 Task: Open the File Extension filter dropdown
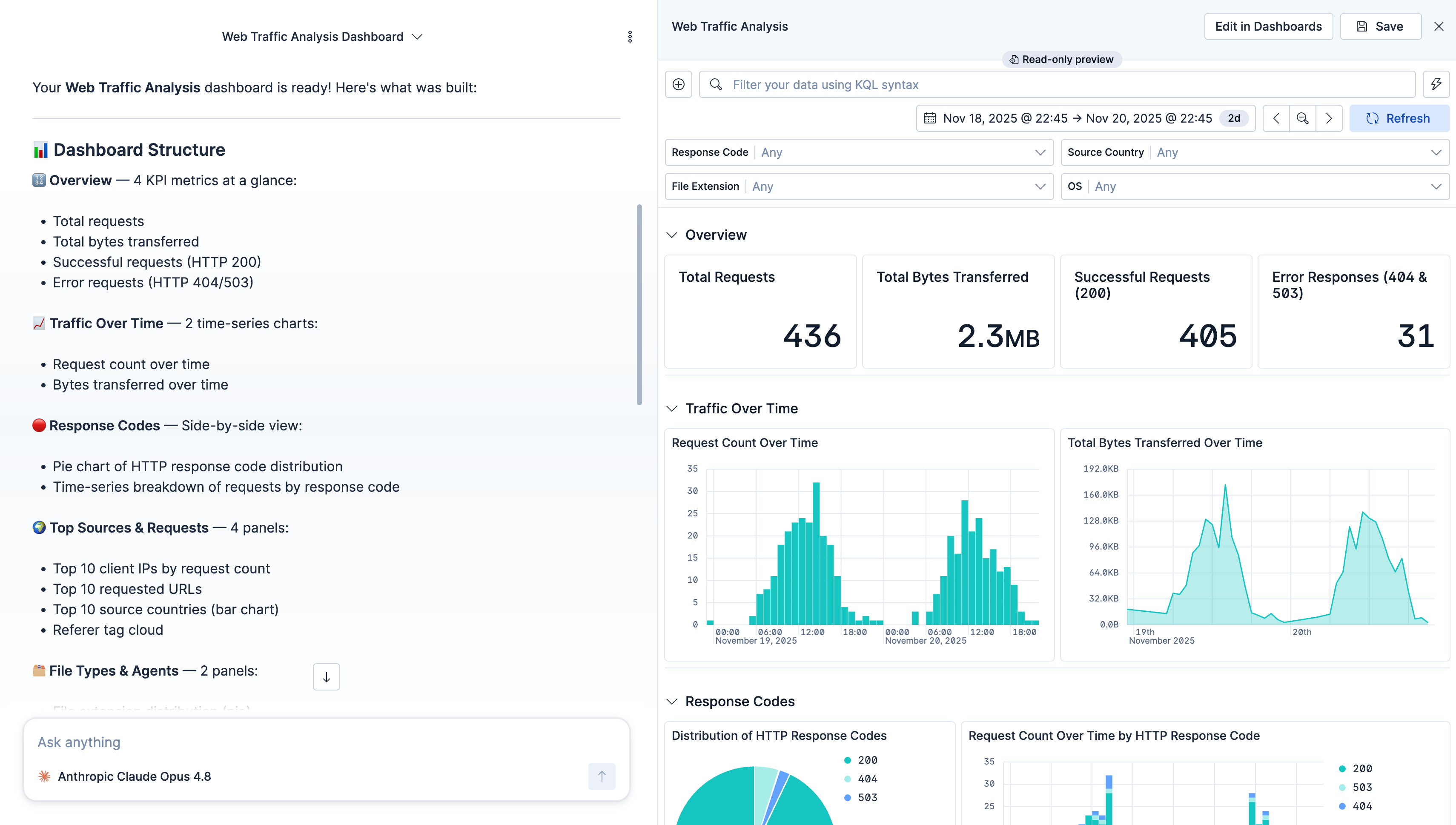click(x=859, y=186)
